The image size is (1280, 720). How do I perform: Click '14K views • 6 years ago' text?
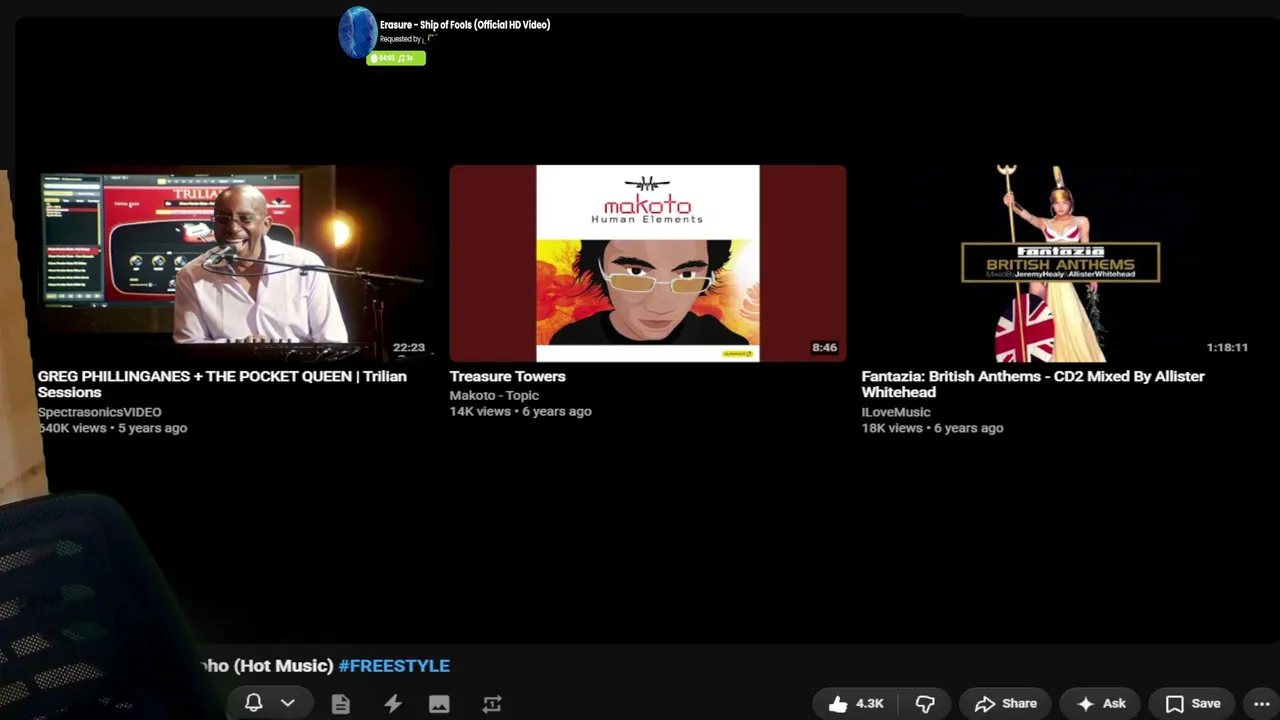point(521,411)
